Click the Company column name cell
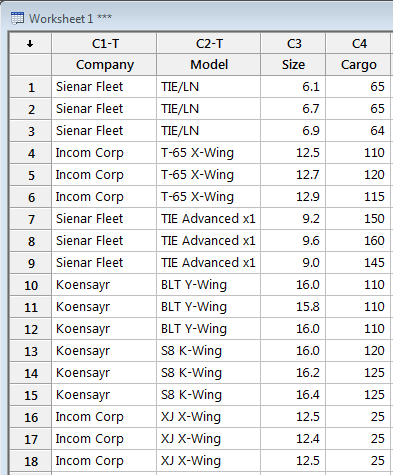This screenshot has width=393, height=475. point(104,65)
